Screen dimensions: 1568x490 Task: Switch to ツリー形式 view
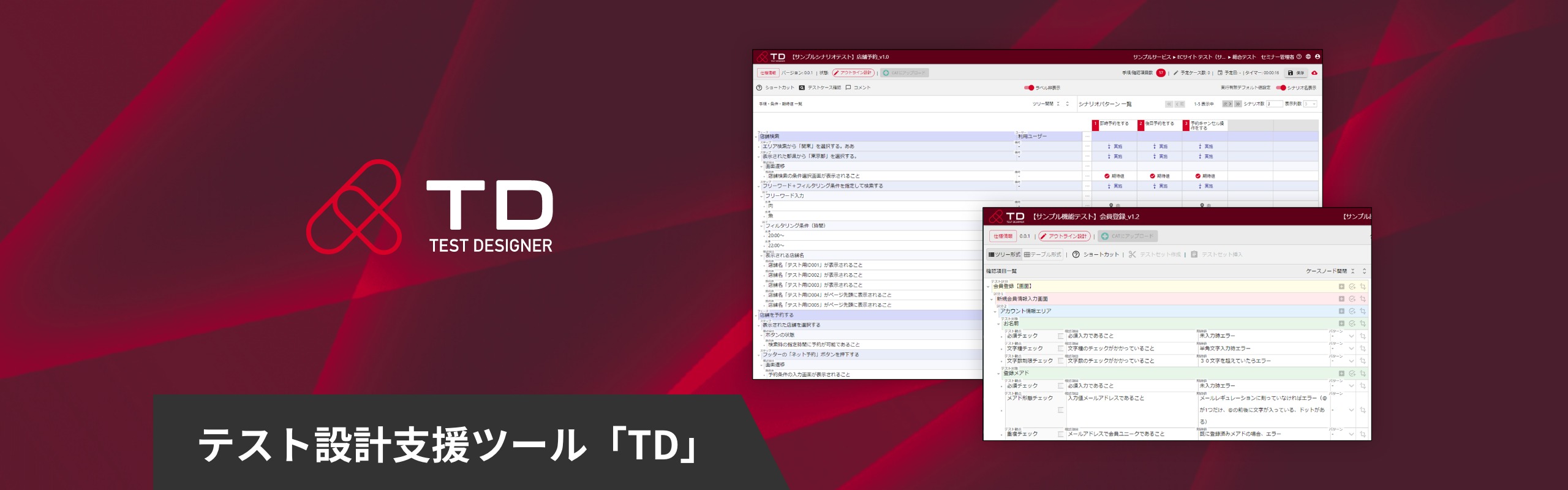[x=1005, y=255]
